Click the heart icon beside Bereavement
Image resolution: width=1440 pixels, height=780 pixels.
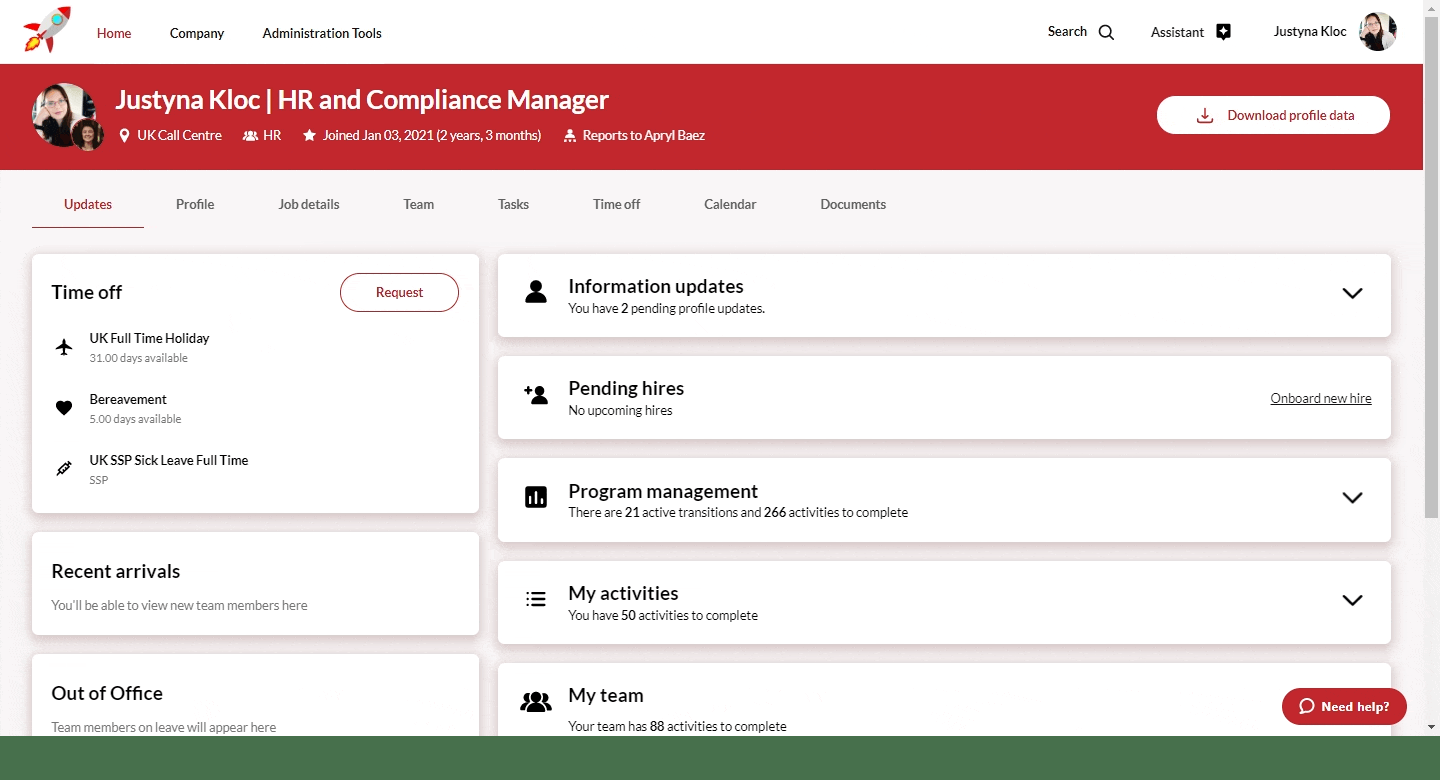(x=64, y=408)
